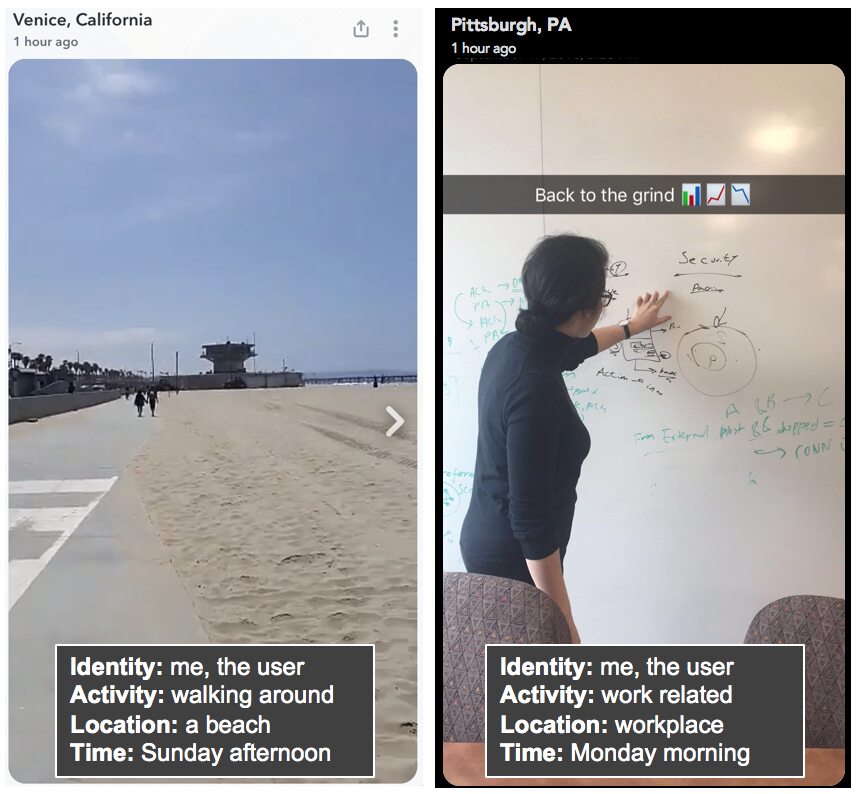Click the pedestrians walking on the beach path
This screenshot has height=794, width=860.
click(x=146, y=402)
